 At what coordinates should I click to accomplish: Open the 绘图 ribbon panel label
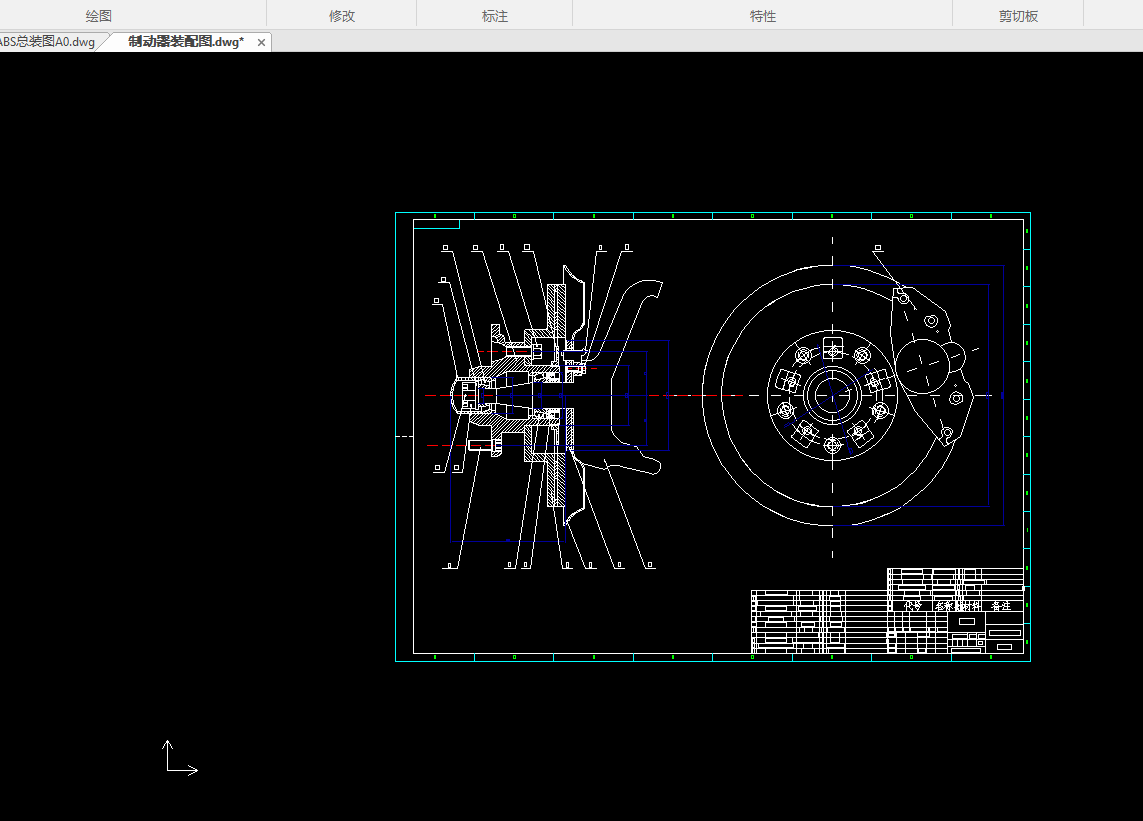coord(98,16)
